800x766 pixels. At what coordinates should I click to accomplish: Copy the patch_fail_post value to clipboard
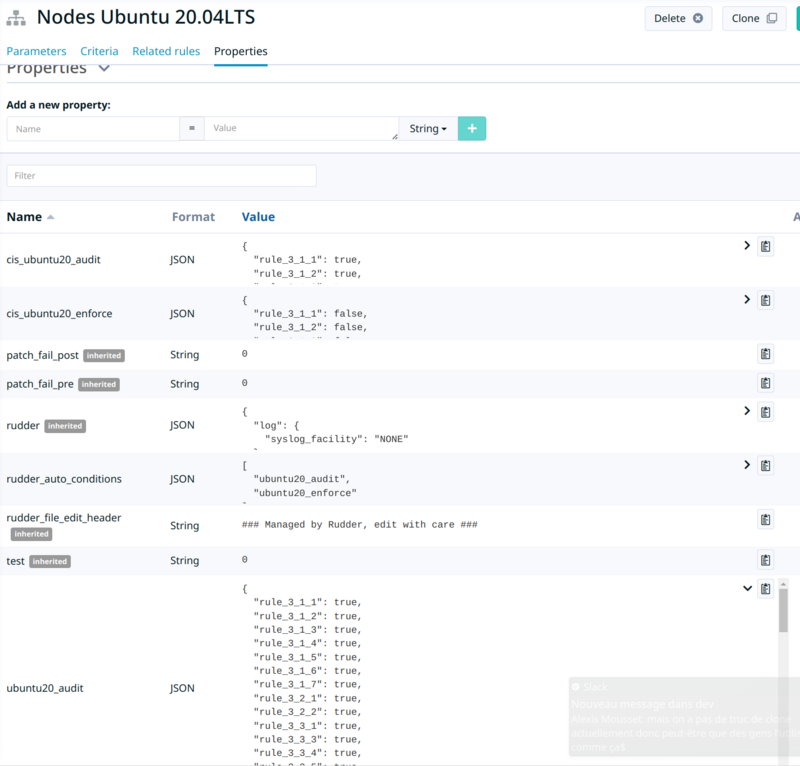765,354
